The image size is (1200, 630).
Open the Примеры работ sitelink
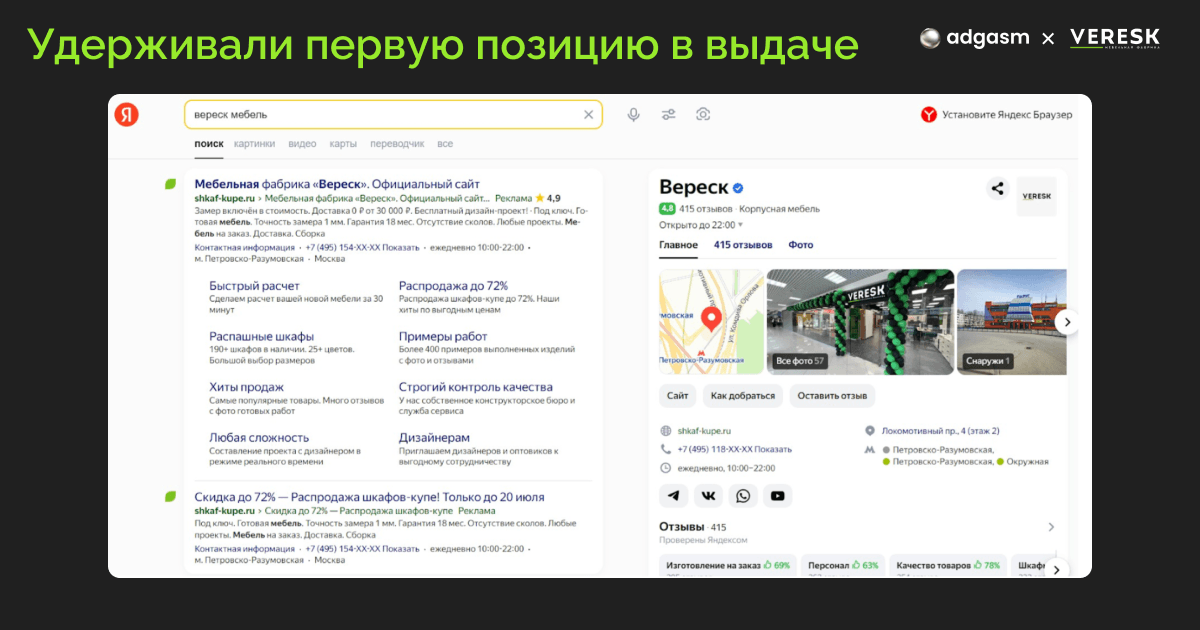443,336
